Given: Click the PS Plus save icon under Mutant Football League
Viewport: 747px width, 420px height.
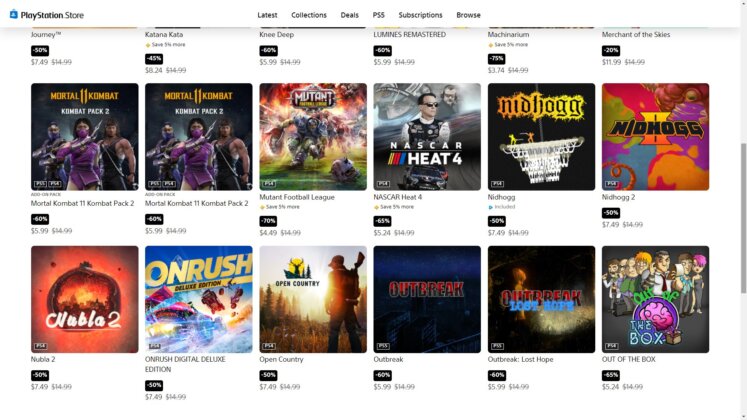Looking at the screenshot, I should 262,207.
